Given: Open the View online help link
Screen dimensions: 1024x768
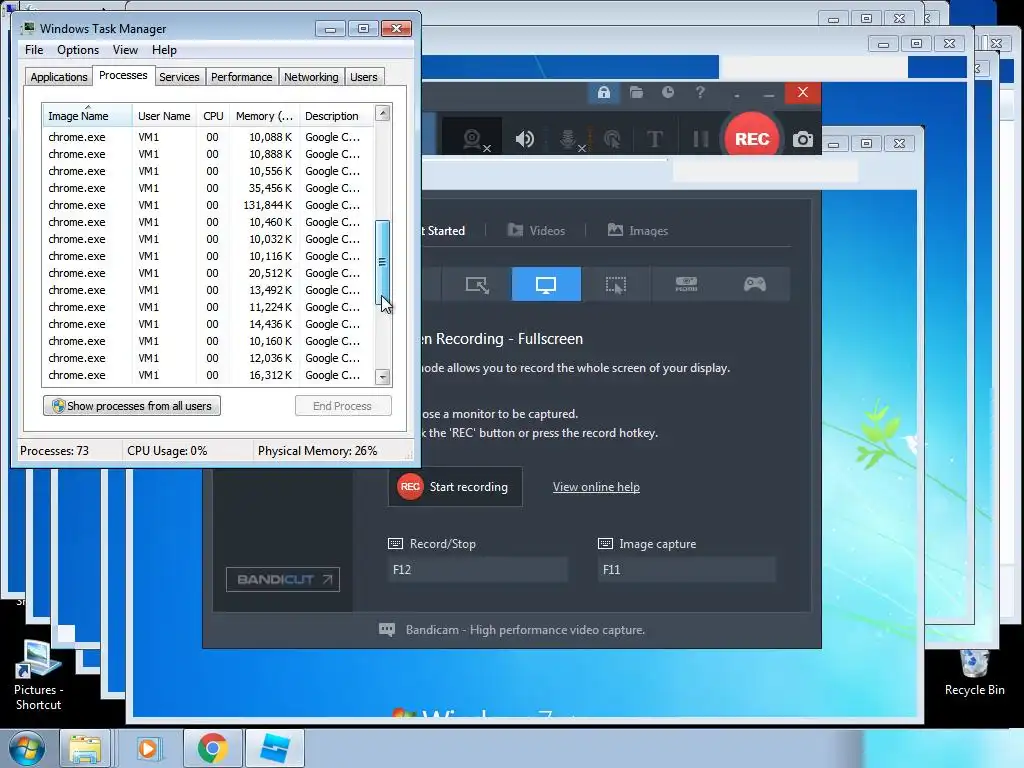Looking at the screenshot, I should tap(596, 487).
